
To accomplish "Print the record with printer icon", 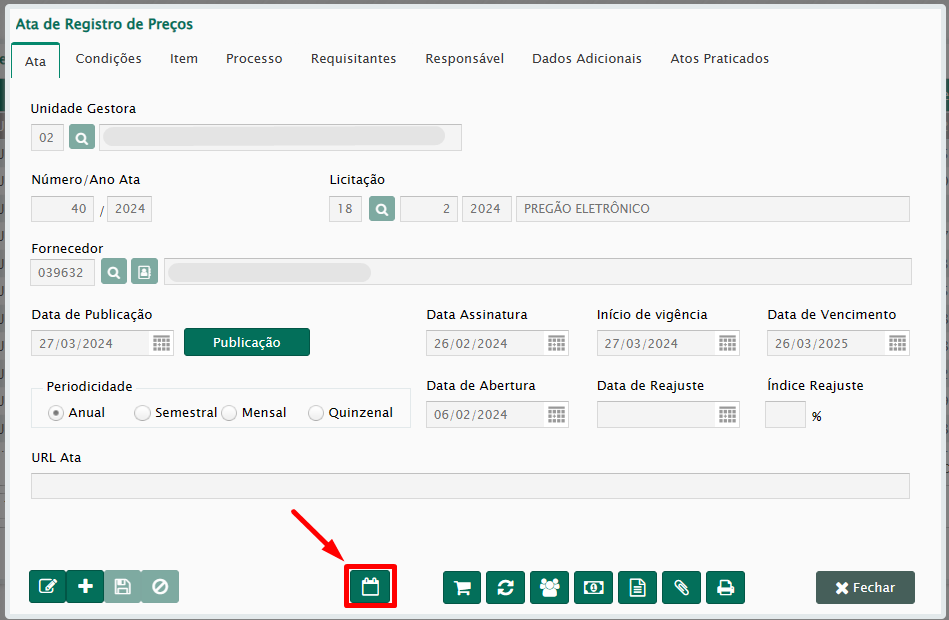I will 725,588.
